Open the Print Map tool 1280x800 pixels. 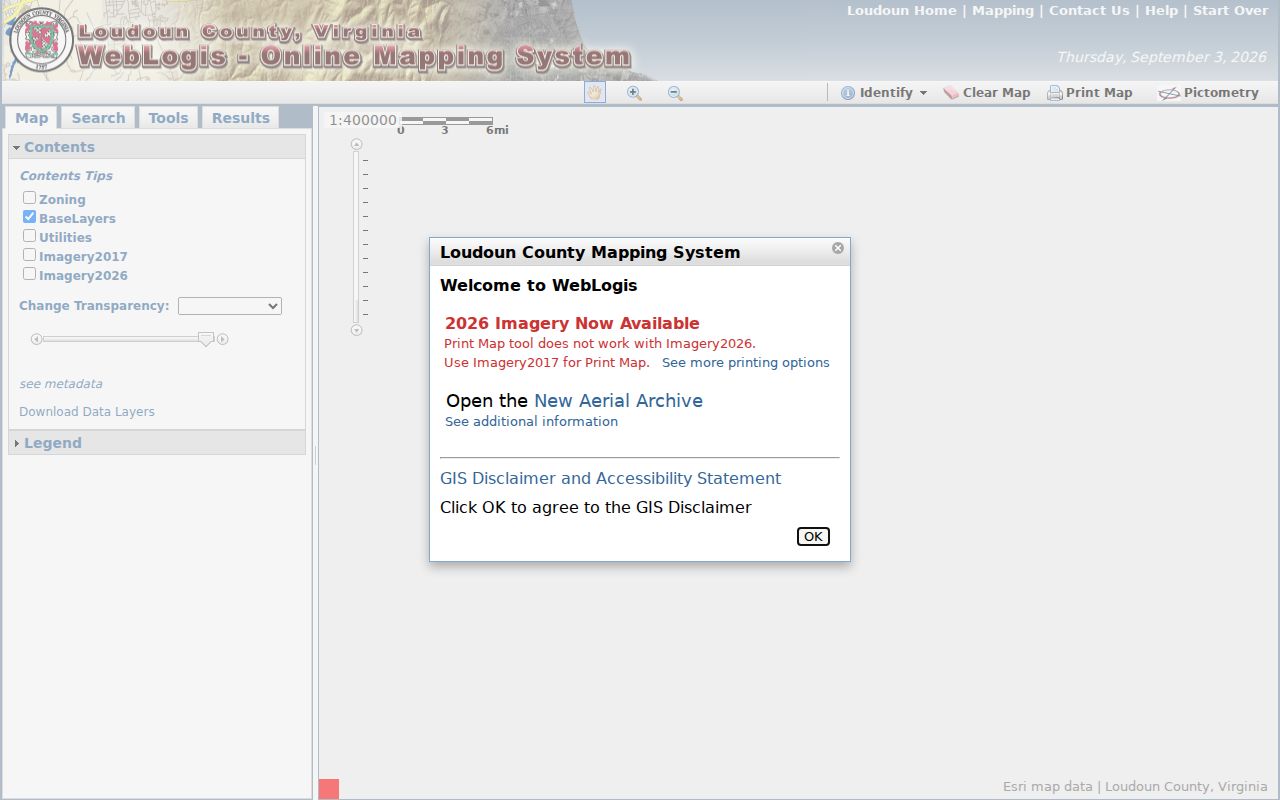[1089, 93]
